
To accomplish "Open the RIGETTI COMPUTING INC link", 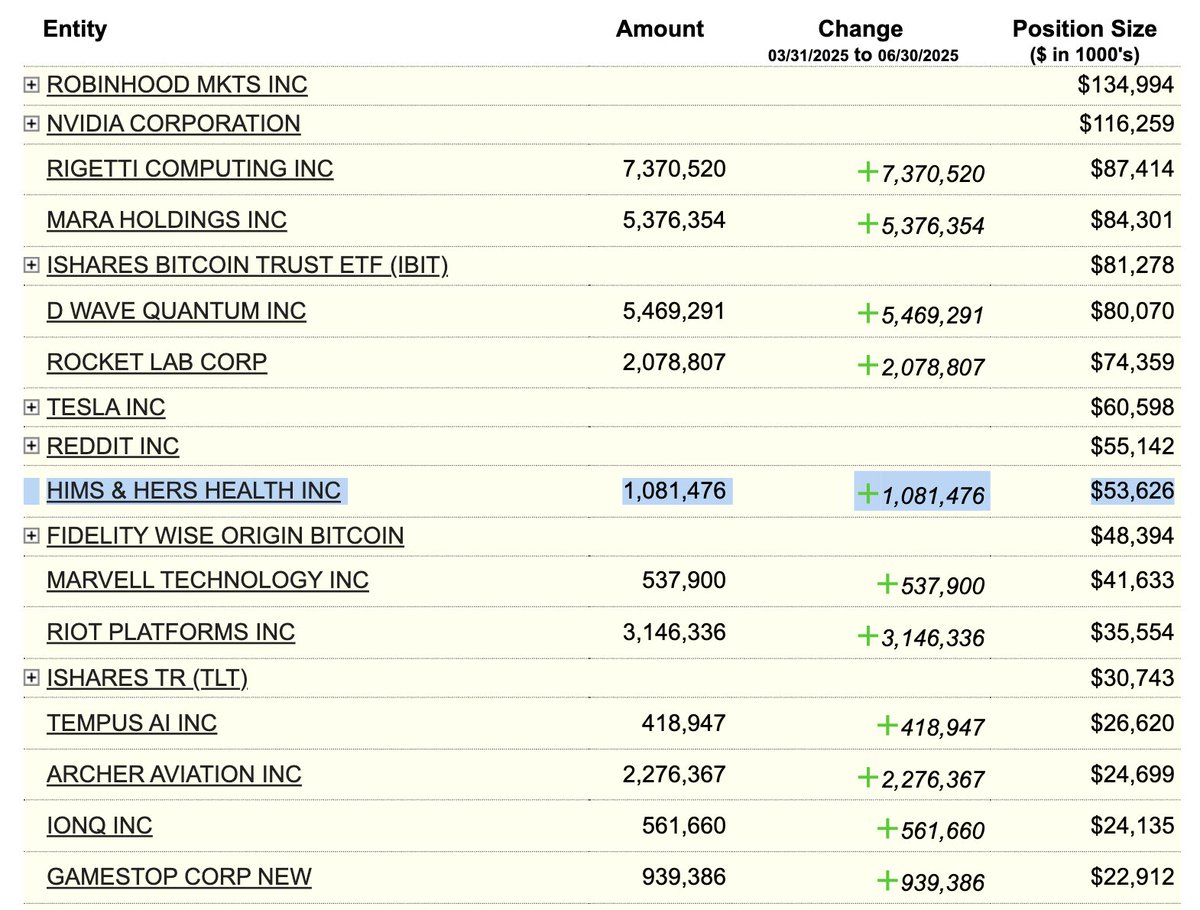I will tap(190, 169).
